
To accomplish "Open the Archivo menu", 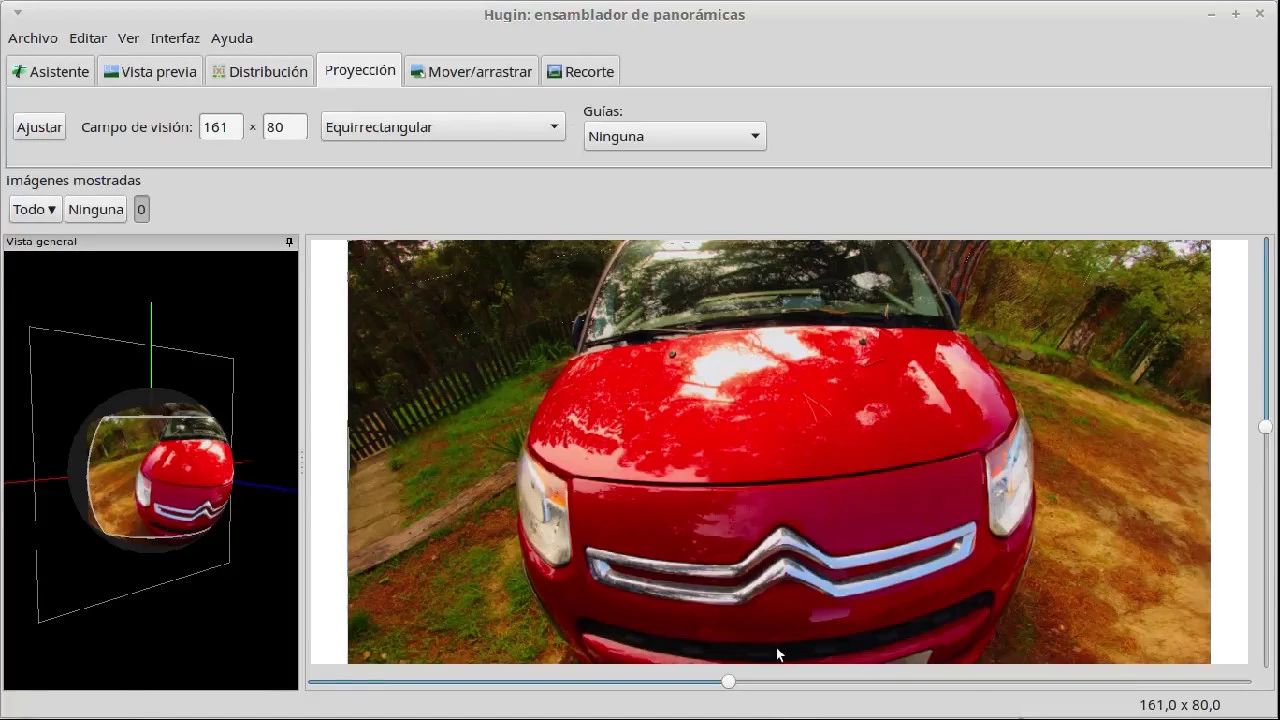I will coord(32,38).
